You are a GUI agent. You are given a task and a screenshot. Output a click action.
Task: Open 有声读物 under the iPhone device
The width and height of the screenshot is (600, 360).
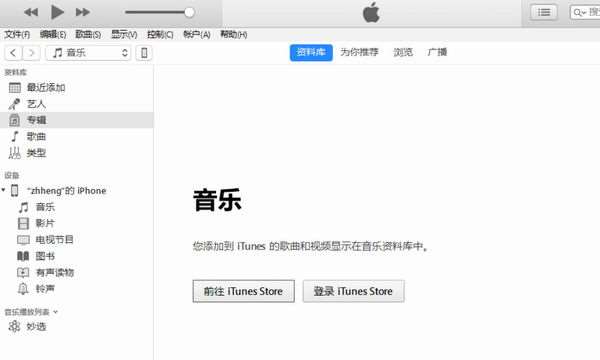tap(55, 272)
